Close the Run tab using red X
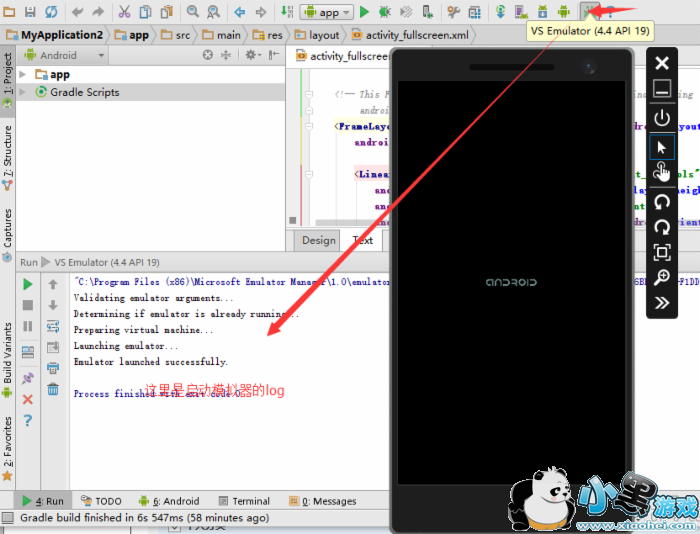Viewport: 700px width, 534px height. [28, 399]
